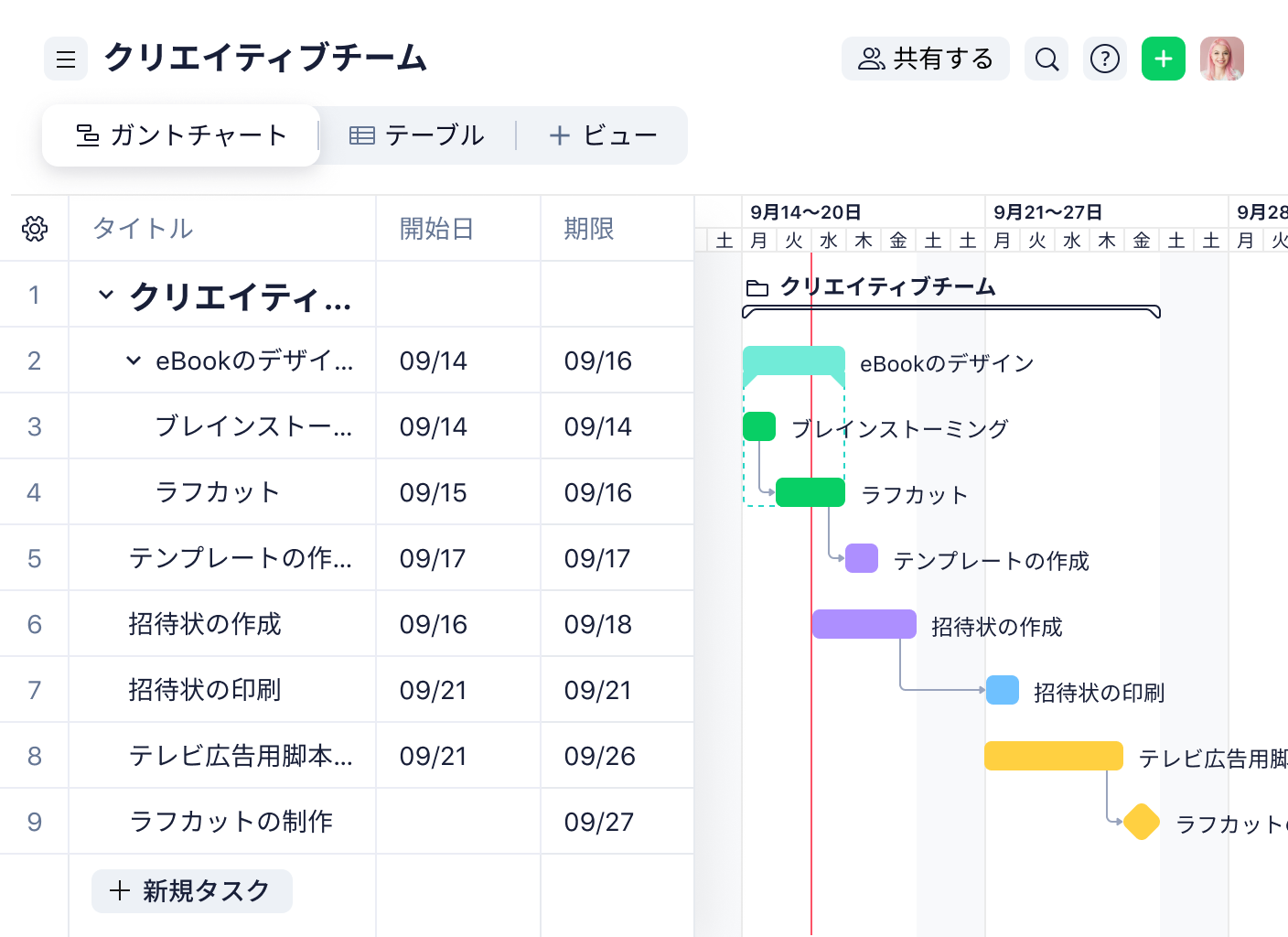
Task: Select the ガントチャート tab
Action: tap(181, 135)
